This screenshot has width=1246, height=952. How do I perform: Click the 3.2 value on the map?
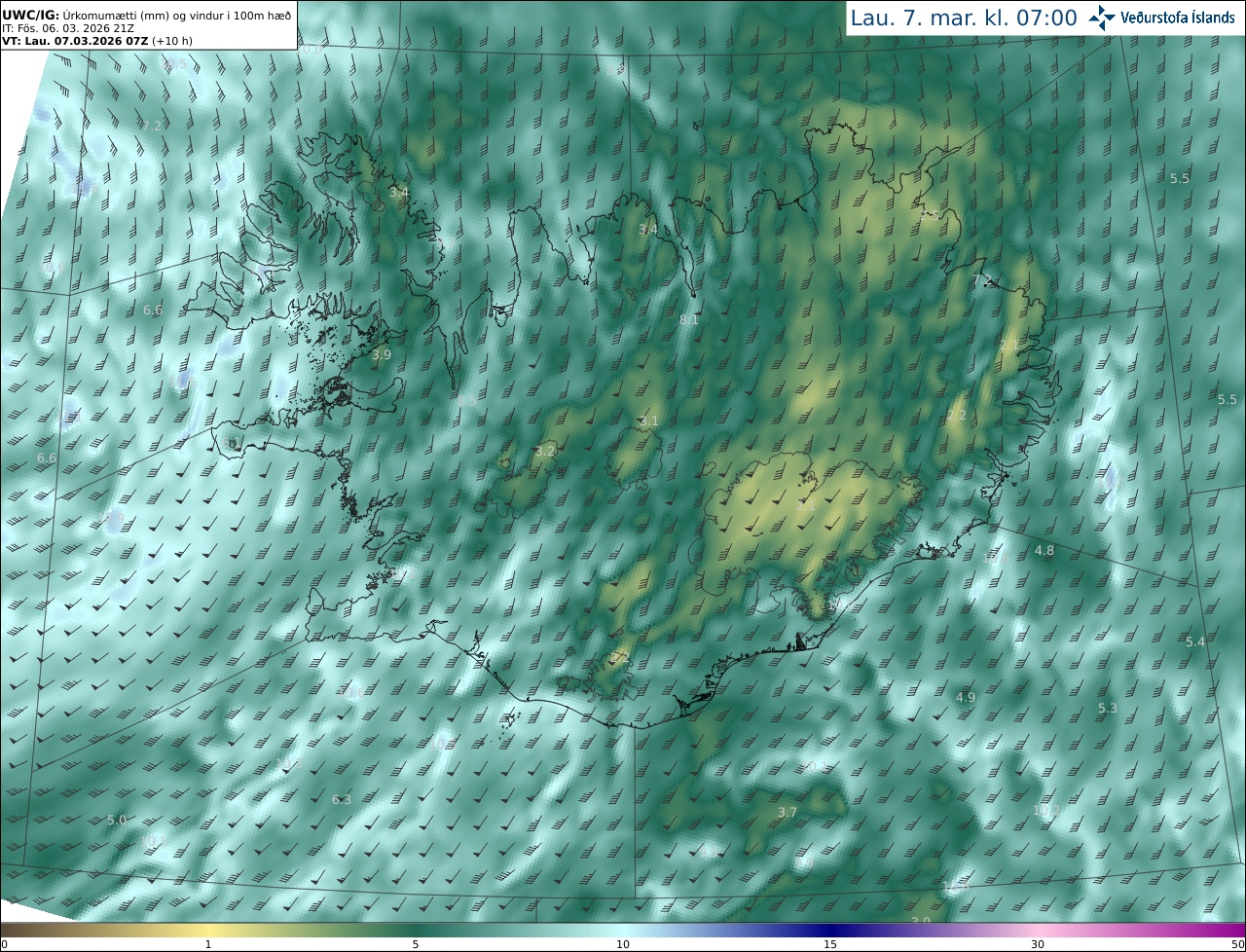click(545, 451)
